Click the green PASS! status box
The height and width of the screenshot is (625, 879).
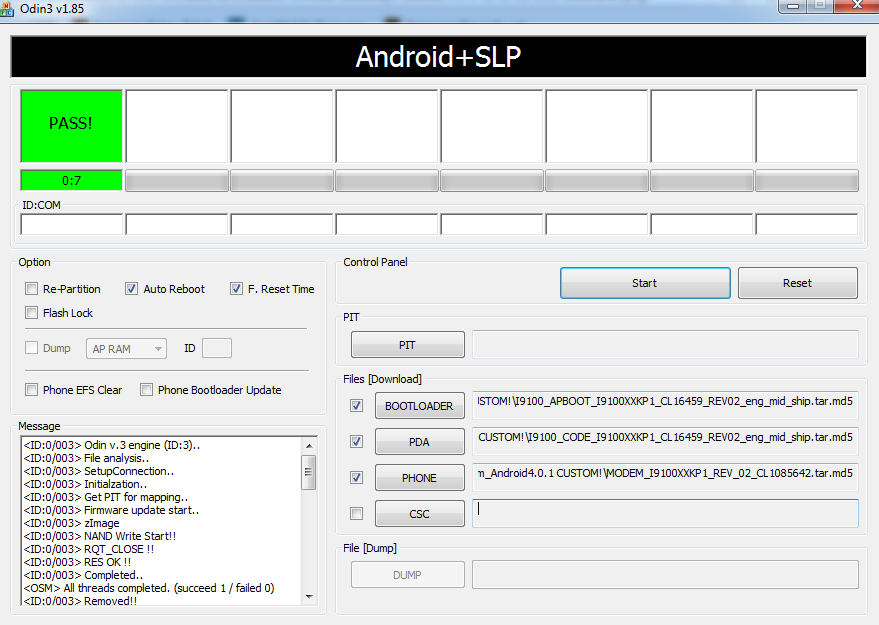click(71, 126)
